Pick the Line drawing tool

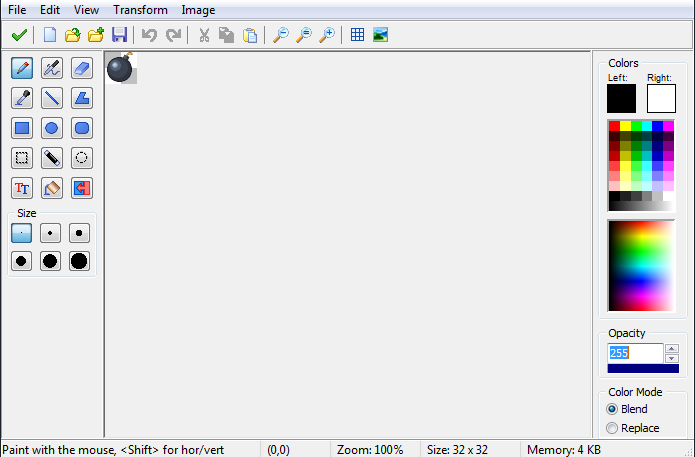click(52, 98)
